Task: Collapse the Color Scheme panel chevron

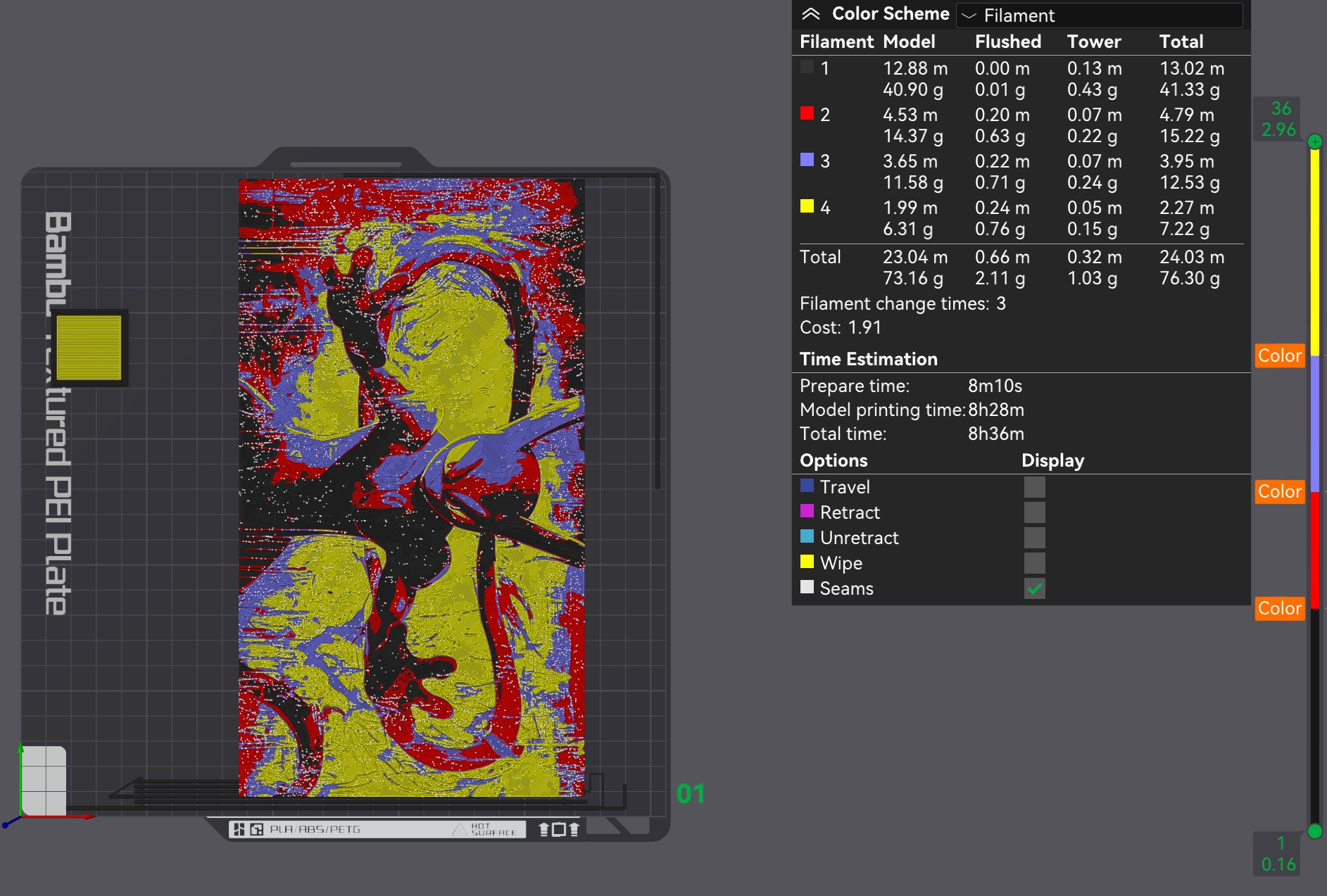Action: pyautogui.click(x=810, y=14)
